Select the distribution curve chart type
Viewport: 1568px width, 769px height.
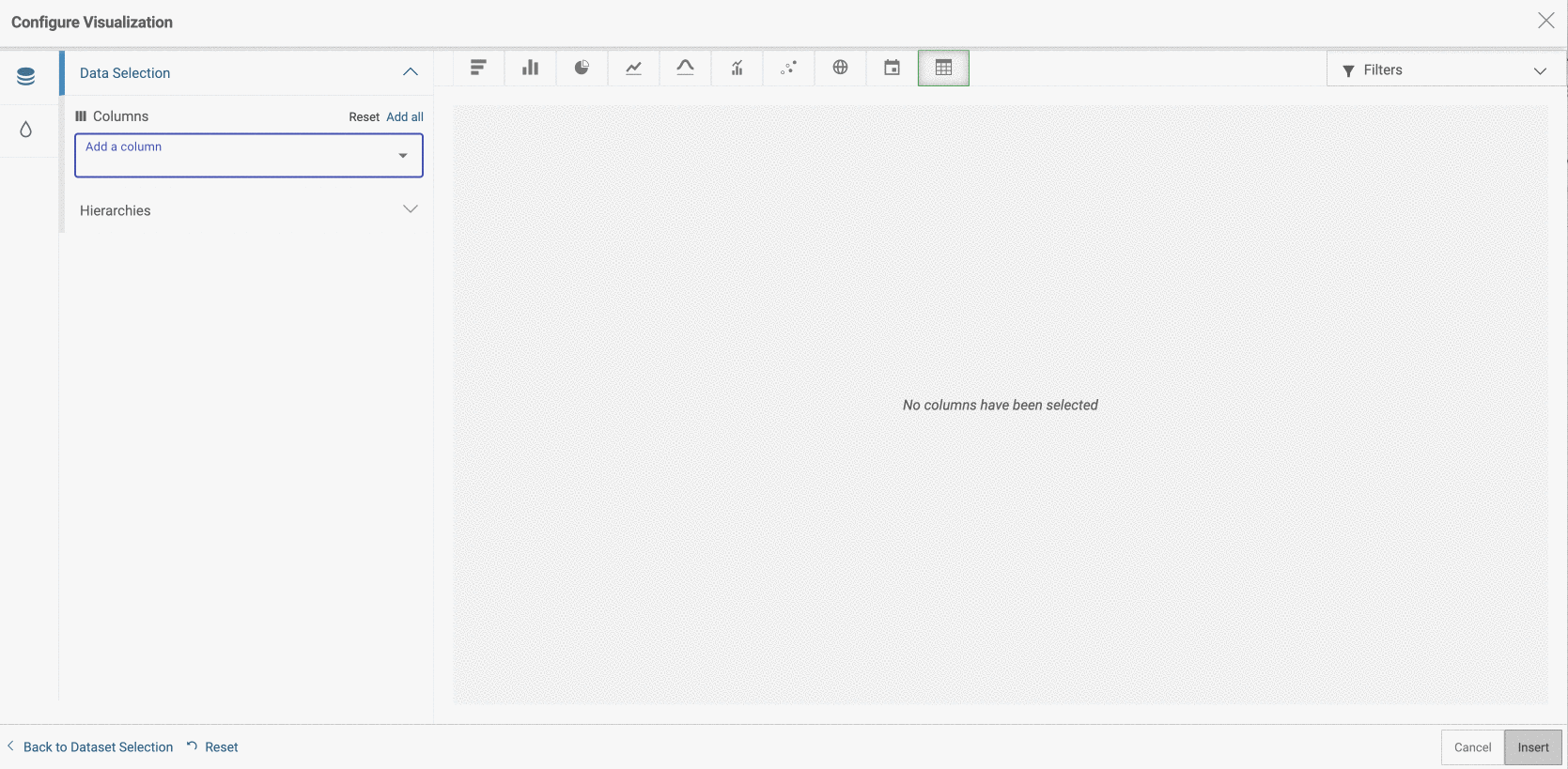686,68
